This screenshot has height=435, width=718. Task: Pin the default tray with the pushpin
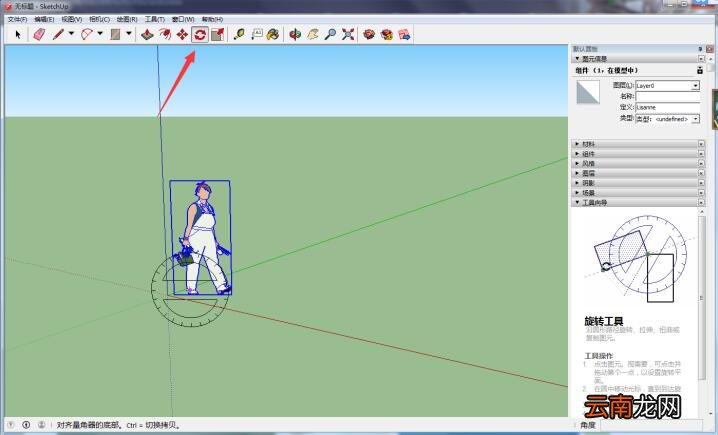coord(700,49)
